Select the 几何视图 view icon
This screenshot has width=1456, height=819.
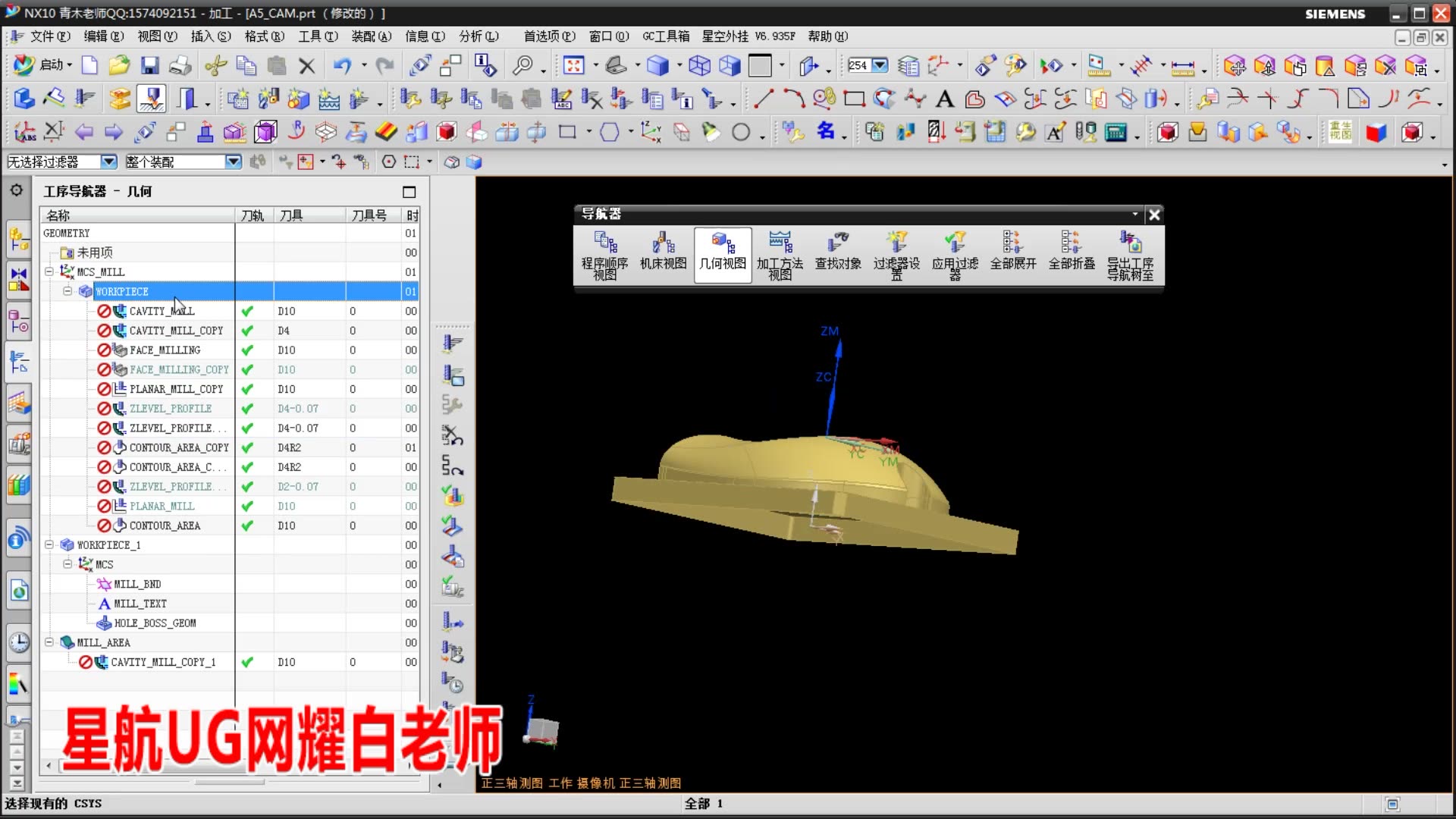pos(721,254)
